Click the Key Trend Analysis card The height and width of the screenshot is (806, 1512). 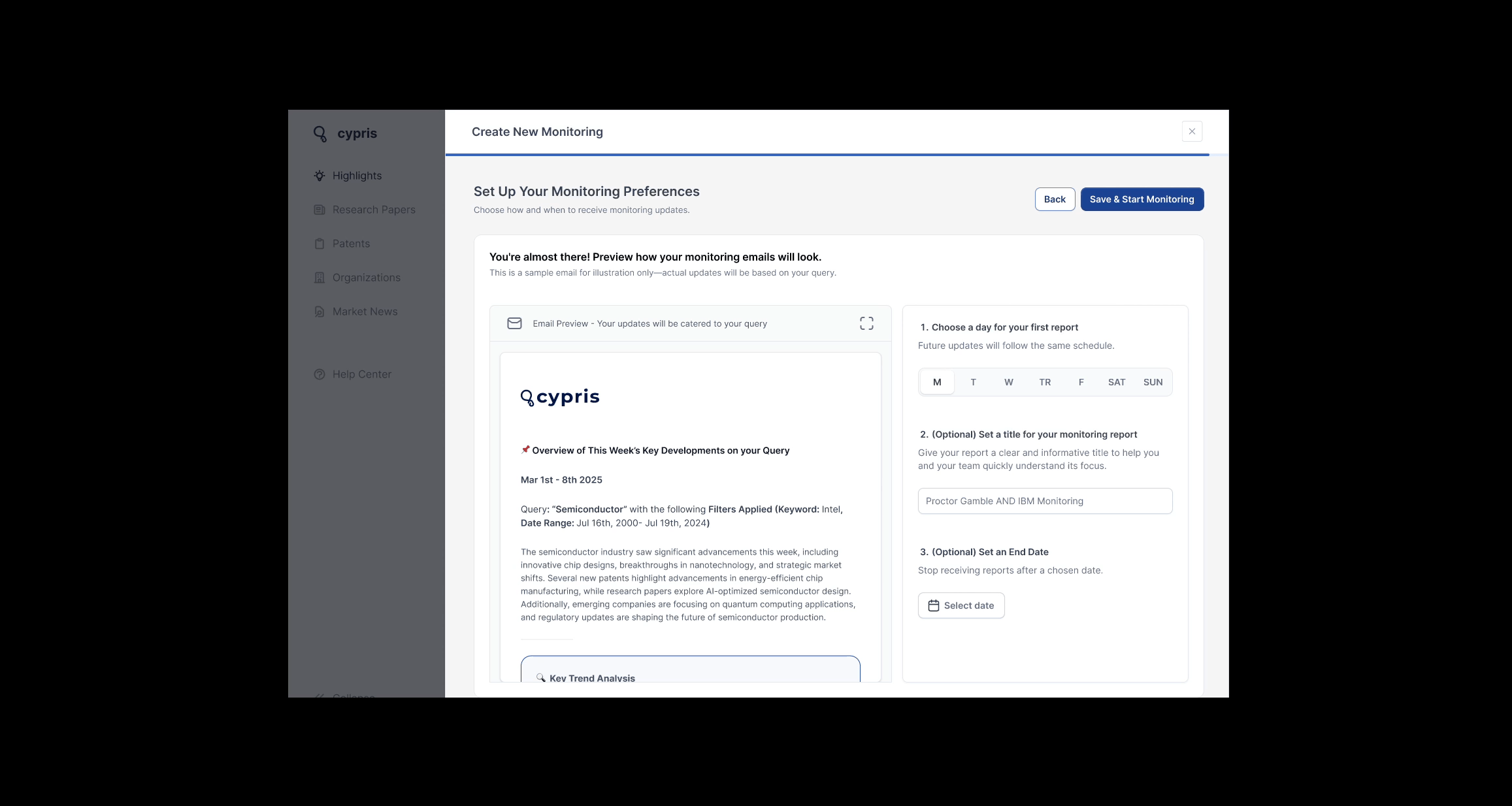(x=690, y=669)
